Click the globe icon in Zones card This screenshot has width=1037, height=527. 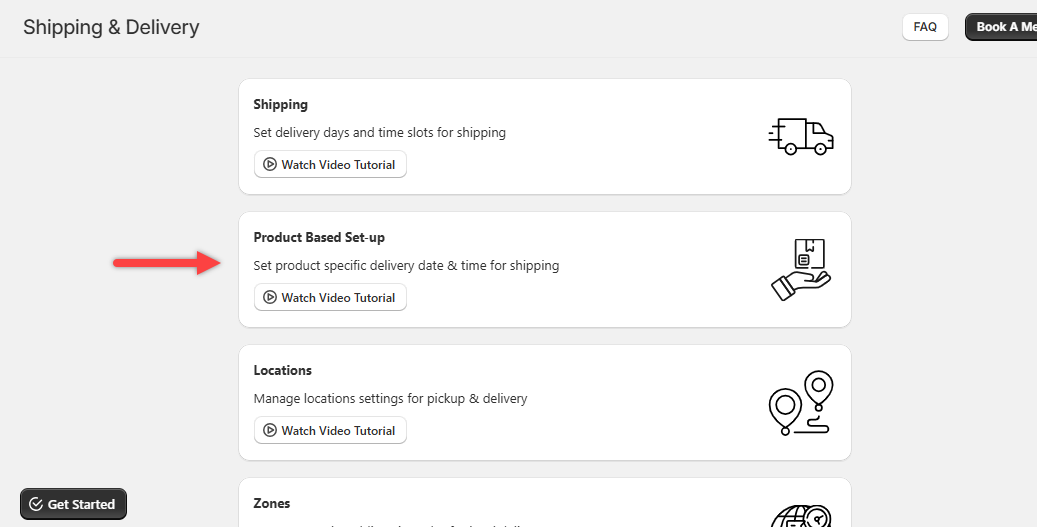[x=803, y=515]
